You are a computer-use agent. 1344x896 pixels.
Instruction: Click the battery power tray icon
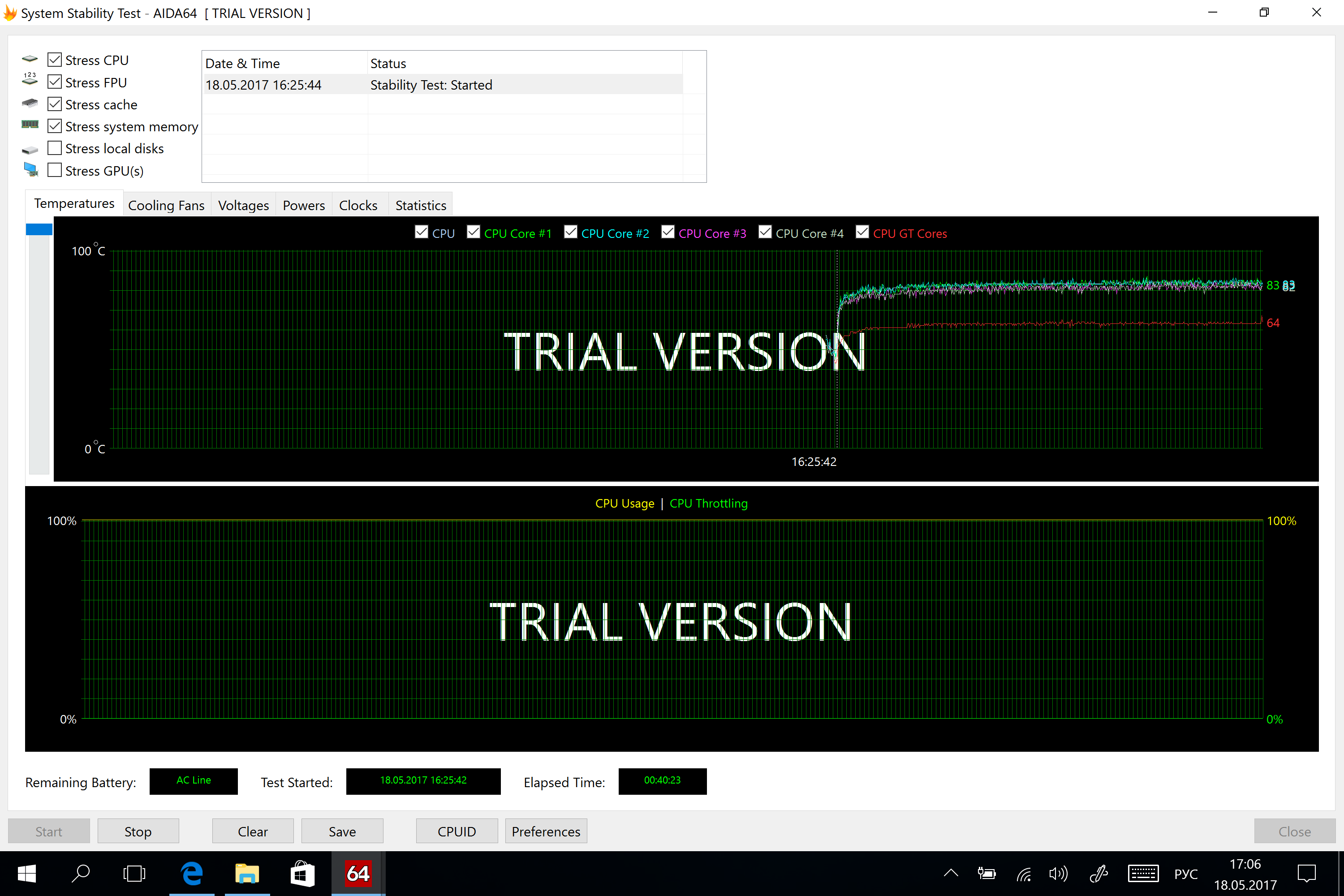[986, 874]
